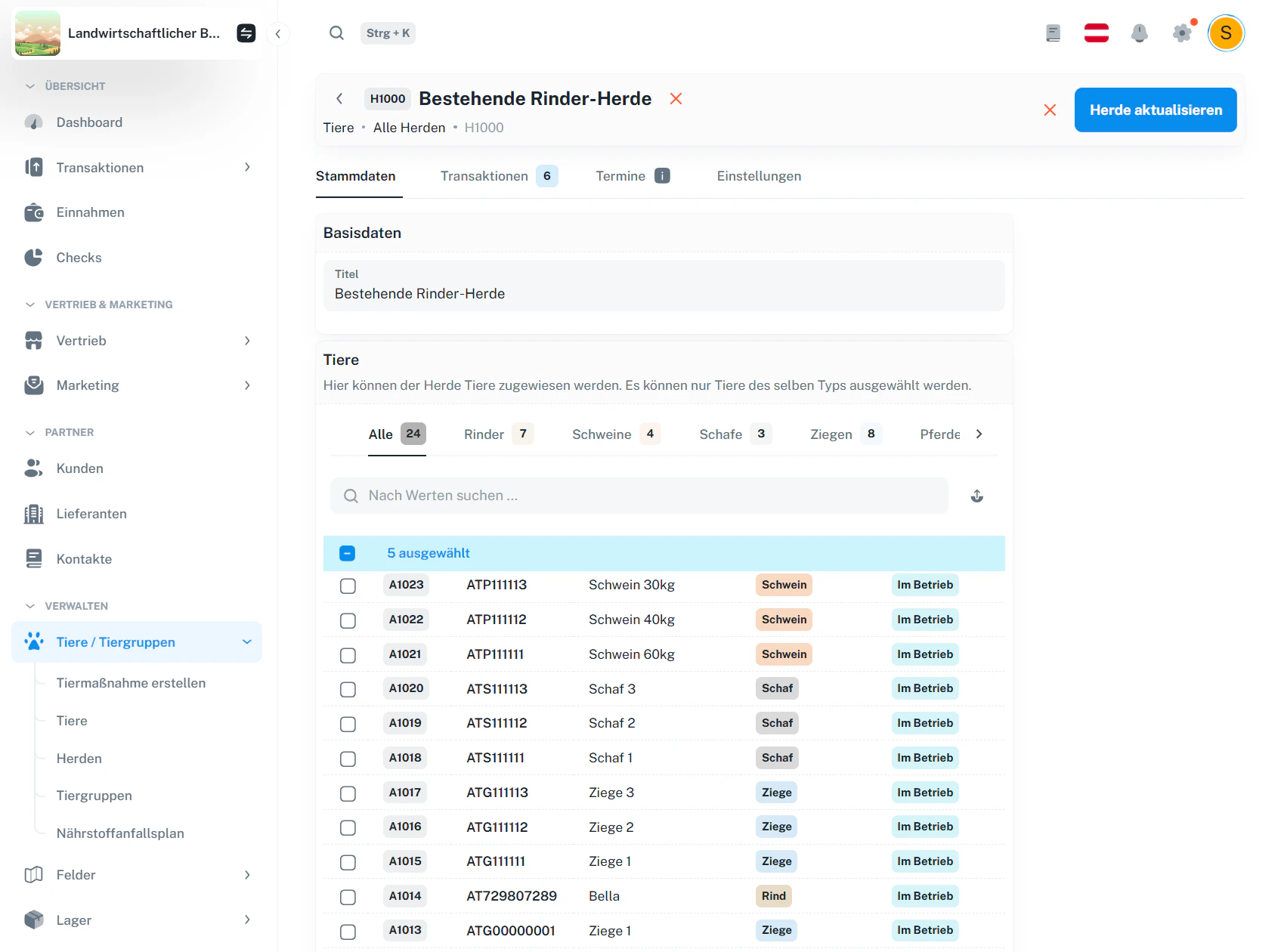The height and width of the screenshot is (952, 1281).
Task: Check the box for A1020 Schaf 3
Action: click(x=348, y=689)
